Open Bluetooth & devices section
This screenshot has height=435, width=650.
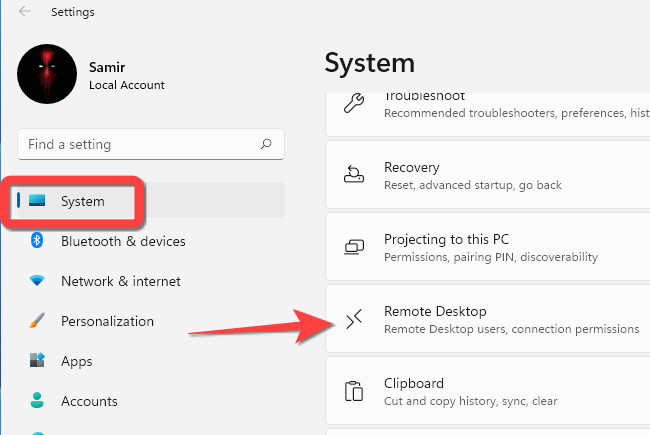(x=122, y=241)
